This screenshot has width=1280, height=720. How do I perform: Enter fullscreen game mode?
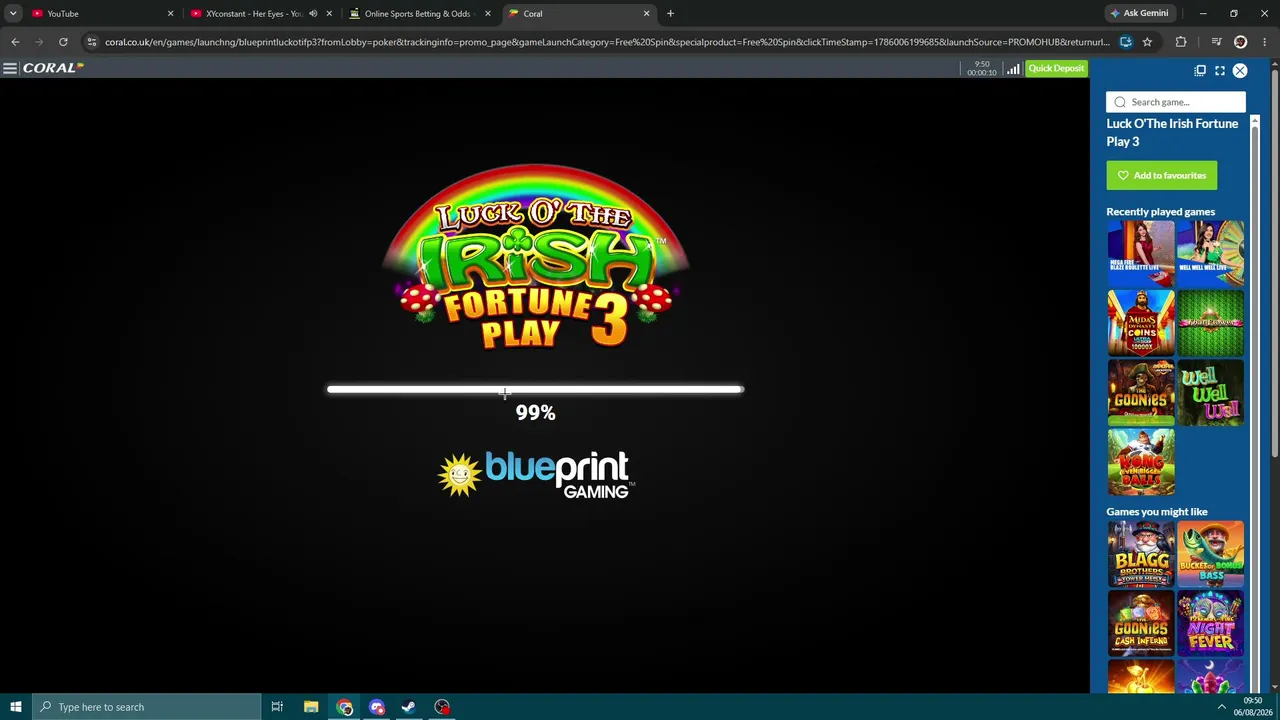pyautogui.click(x=1220, y=70)
